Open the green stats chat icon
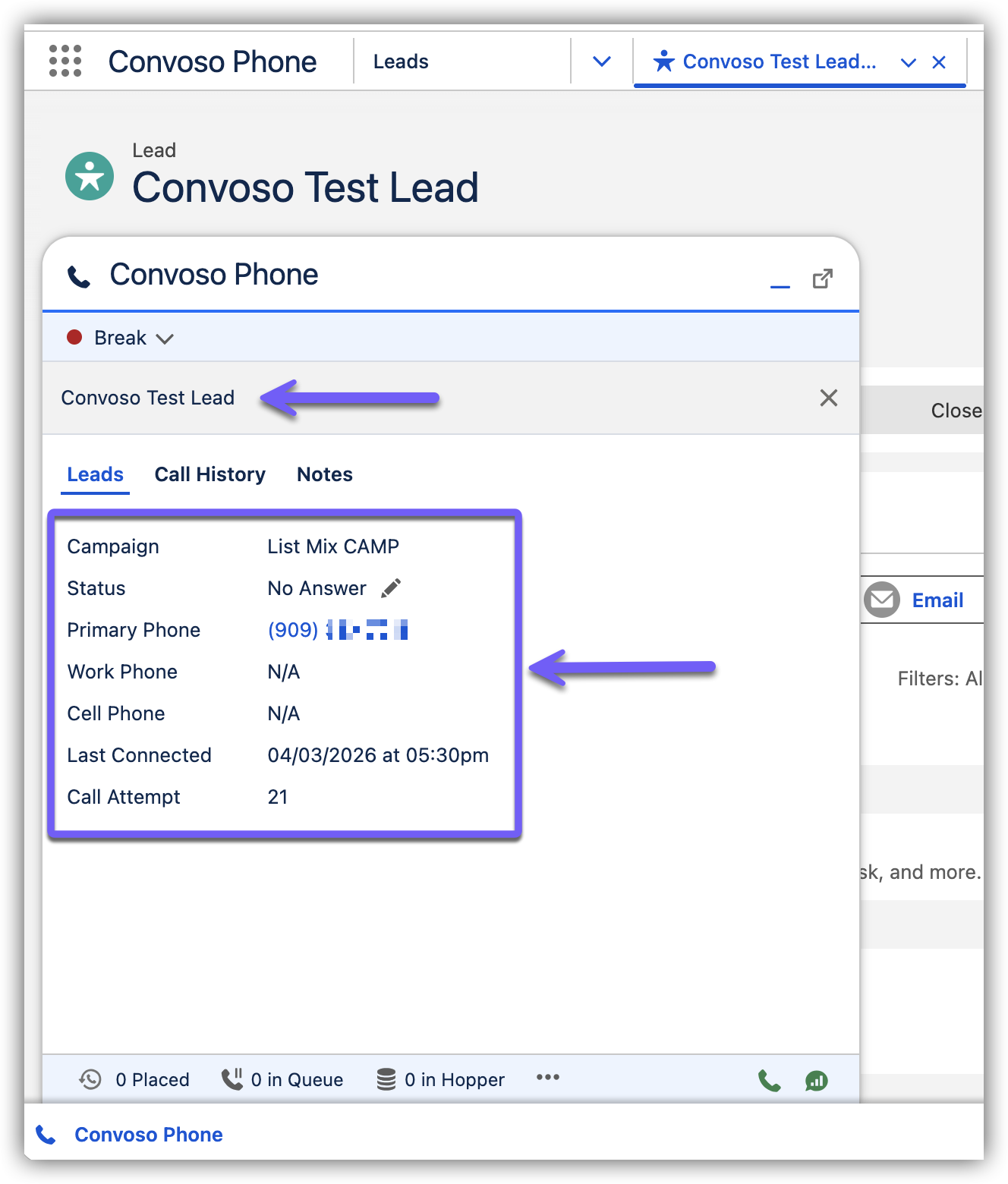Image resolution: width=1008 pixels, height=1184 pixels. coord(817,1080)
